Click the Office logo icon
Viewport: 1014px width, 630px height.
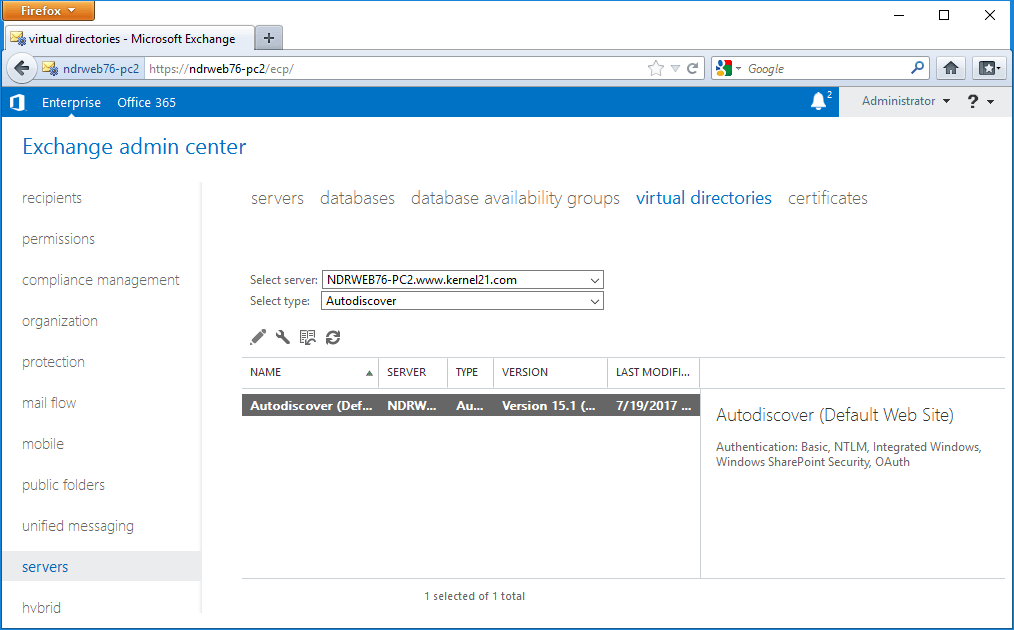click(x=18, y=102)
